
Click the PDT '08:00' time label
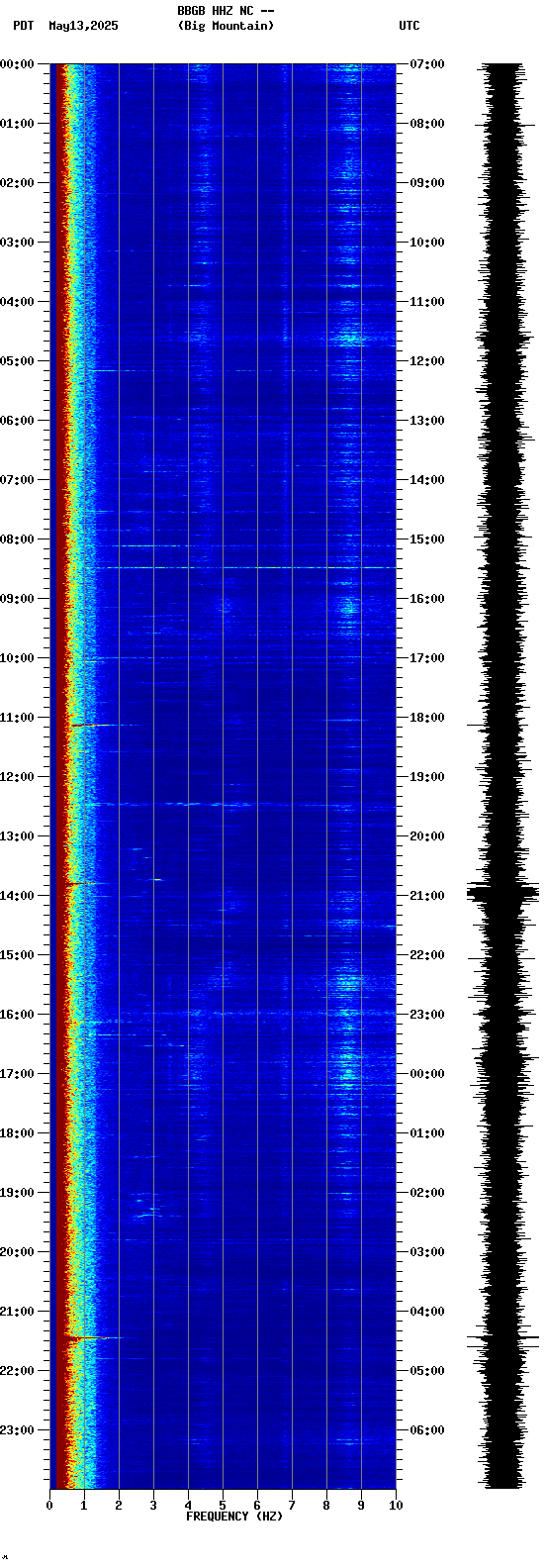pyautogui.click(x=17, y=539)
